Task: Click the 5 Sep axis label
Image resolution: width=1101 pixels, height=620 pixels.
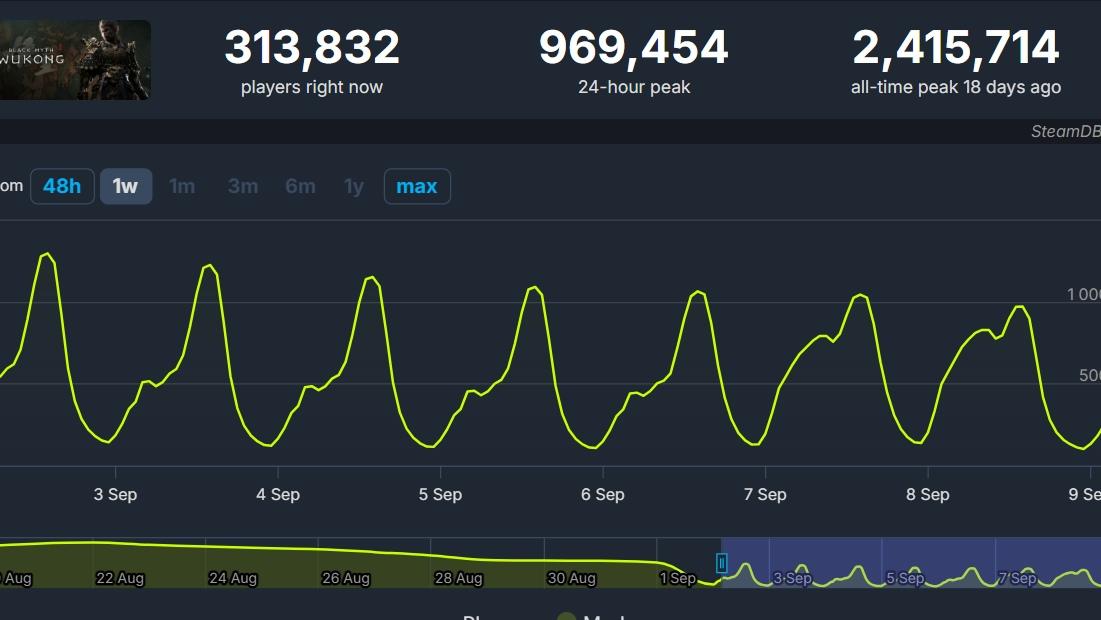Action: click(x=440, y=494)
